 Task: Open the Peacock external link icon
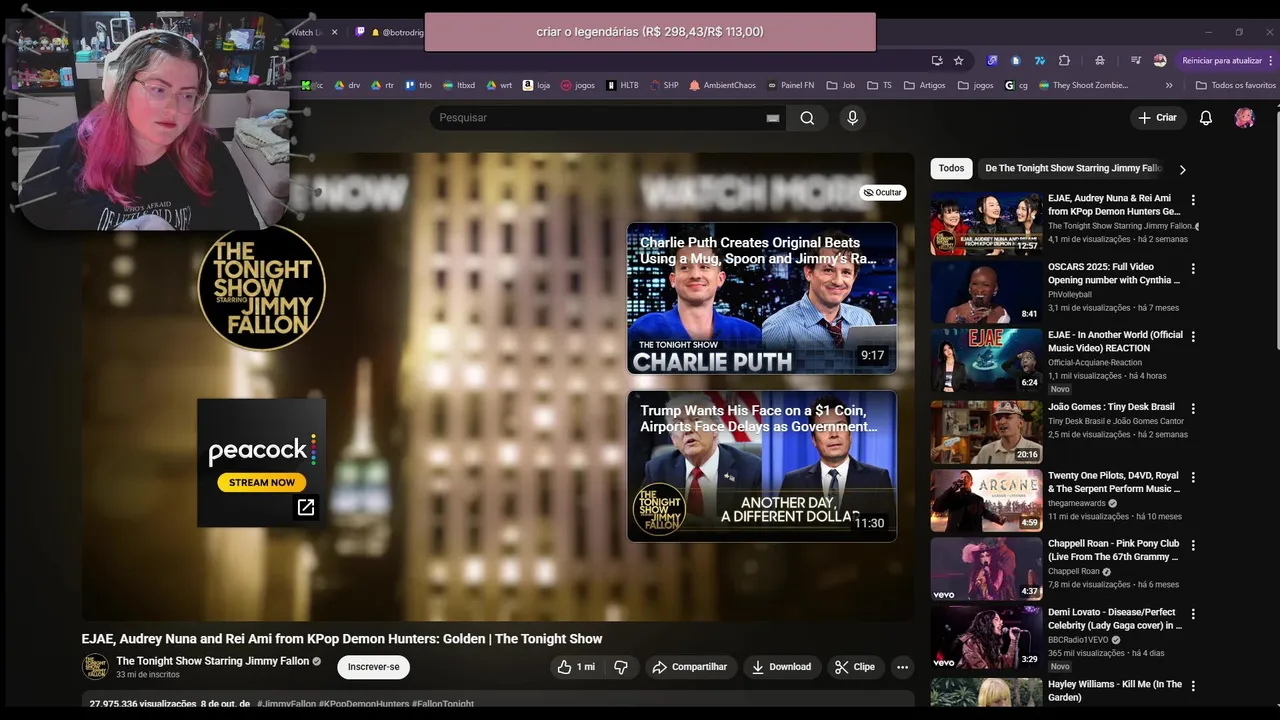pos(306,508)
